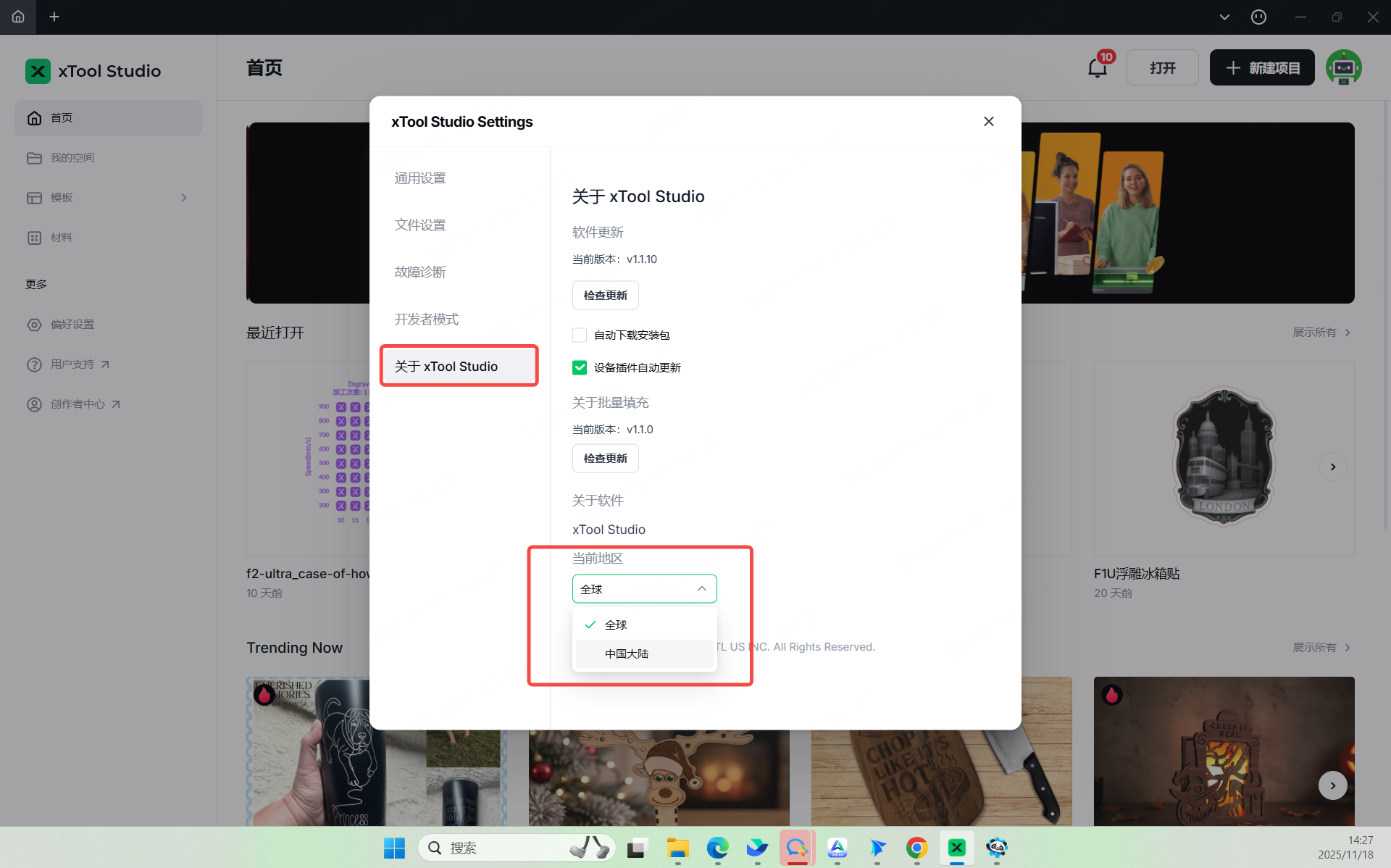The height and width of the screenshot is (868, 1391).
Task: Click the home icon in title bar
Action: point(18,17)
